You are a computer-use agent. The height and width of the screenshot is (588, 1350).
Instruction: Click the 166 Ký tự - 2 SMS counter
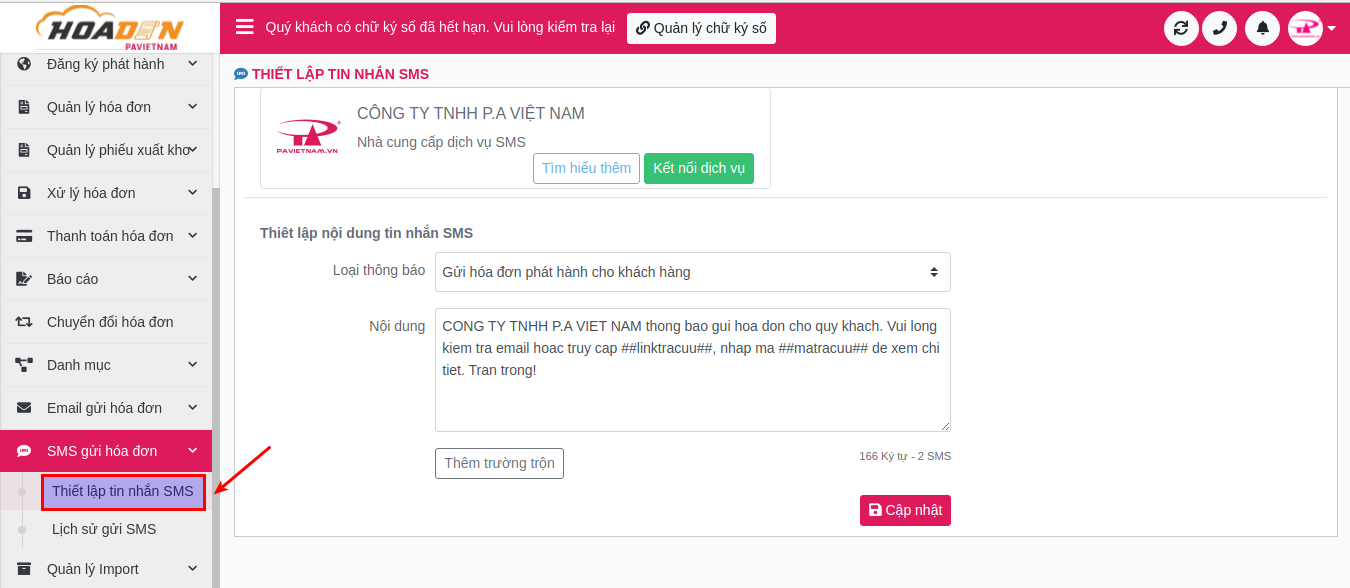pos(905,456)
